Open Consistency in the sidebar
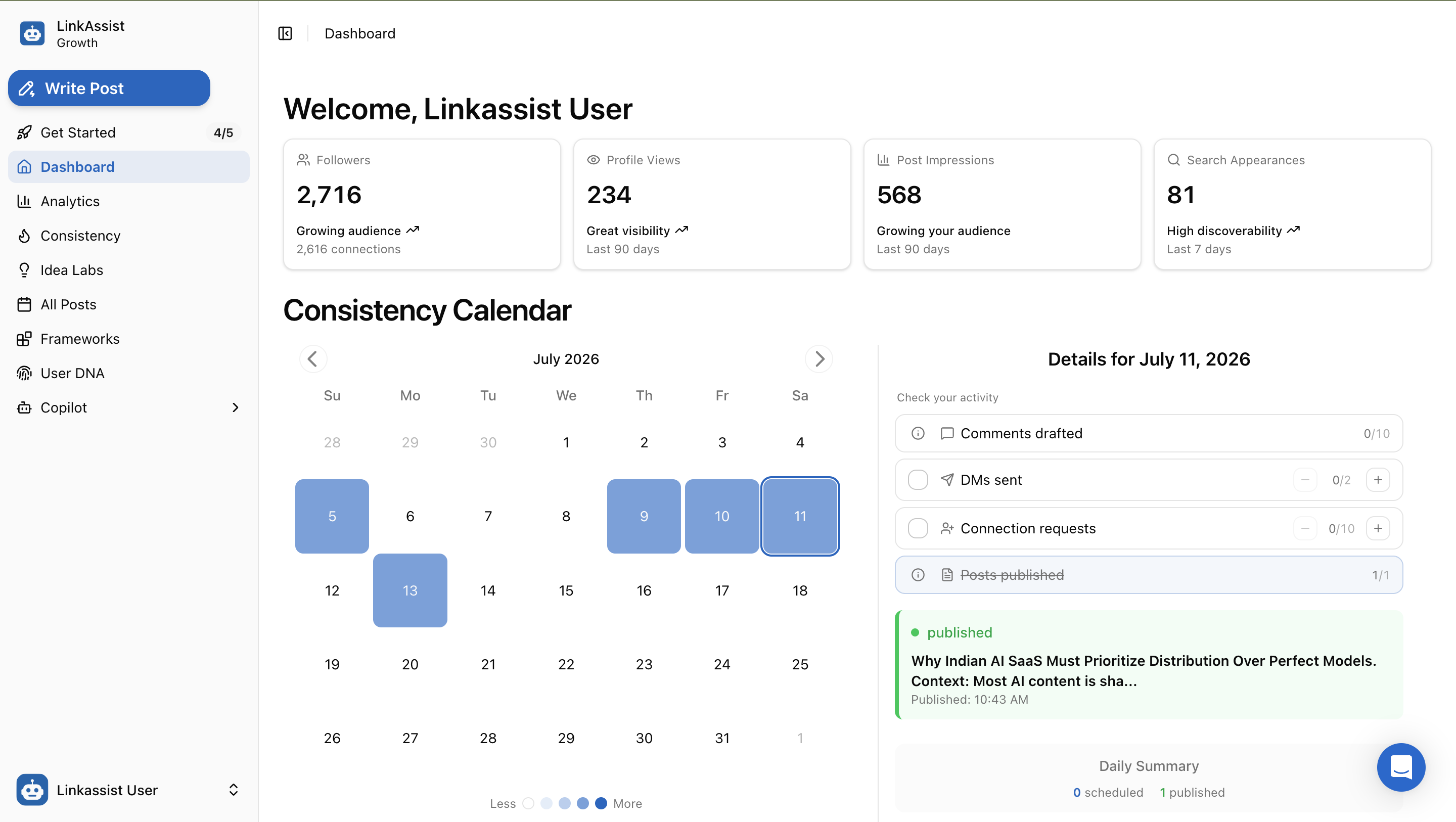 pos(128,235)
